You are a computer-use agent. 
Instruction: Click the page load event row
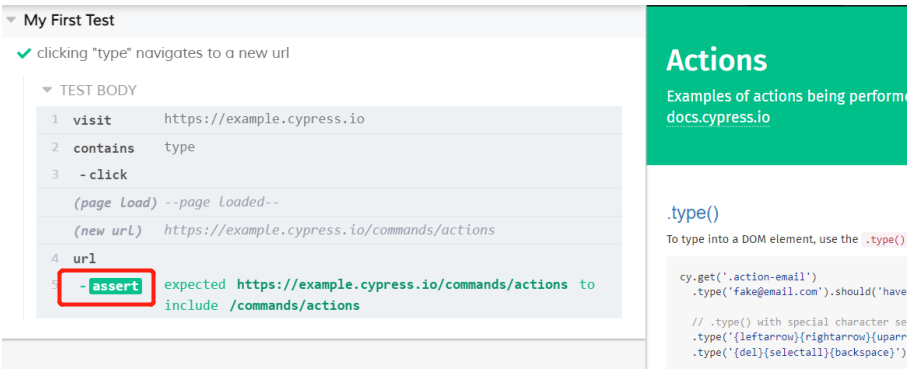click(329, 202)
